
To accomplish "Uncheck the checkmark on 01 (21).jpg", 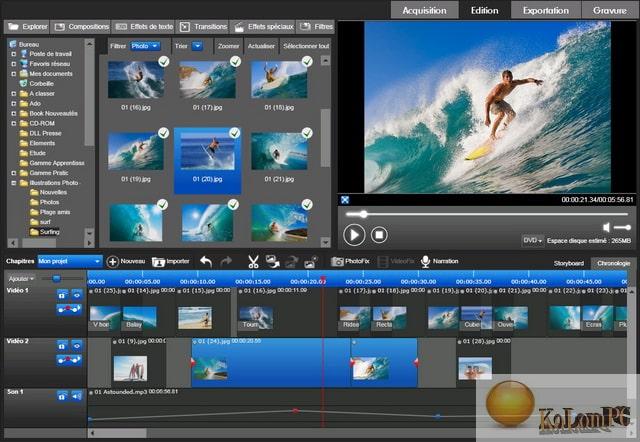I will pos(307,133).
